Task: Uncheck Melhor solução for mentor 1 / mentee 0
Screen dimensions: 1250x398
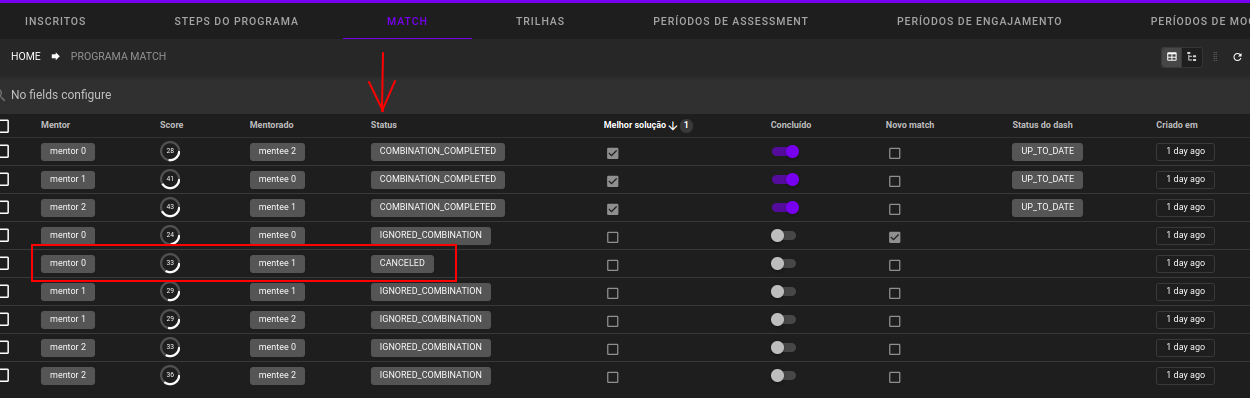Action: pos(613,181)
